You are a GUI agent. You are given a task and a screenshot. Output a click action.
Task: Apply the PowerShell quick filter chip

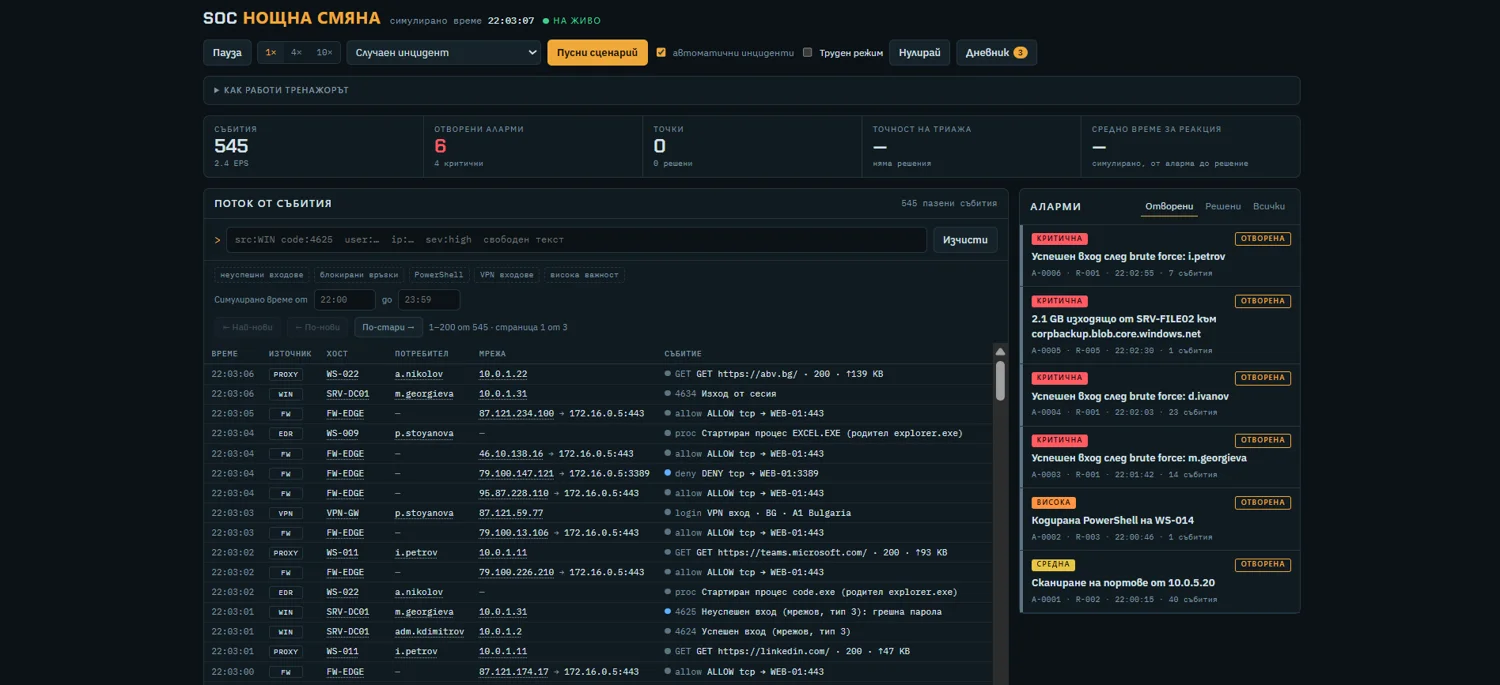(x=439, y=275)
